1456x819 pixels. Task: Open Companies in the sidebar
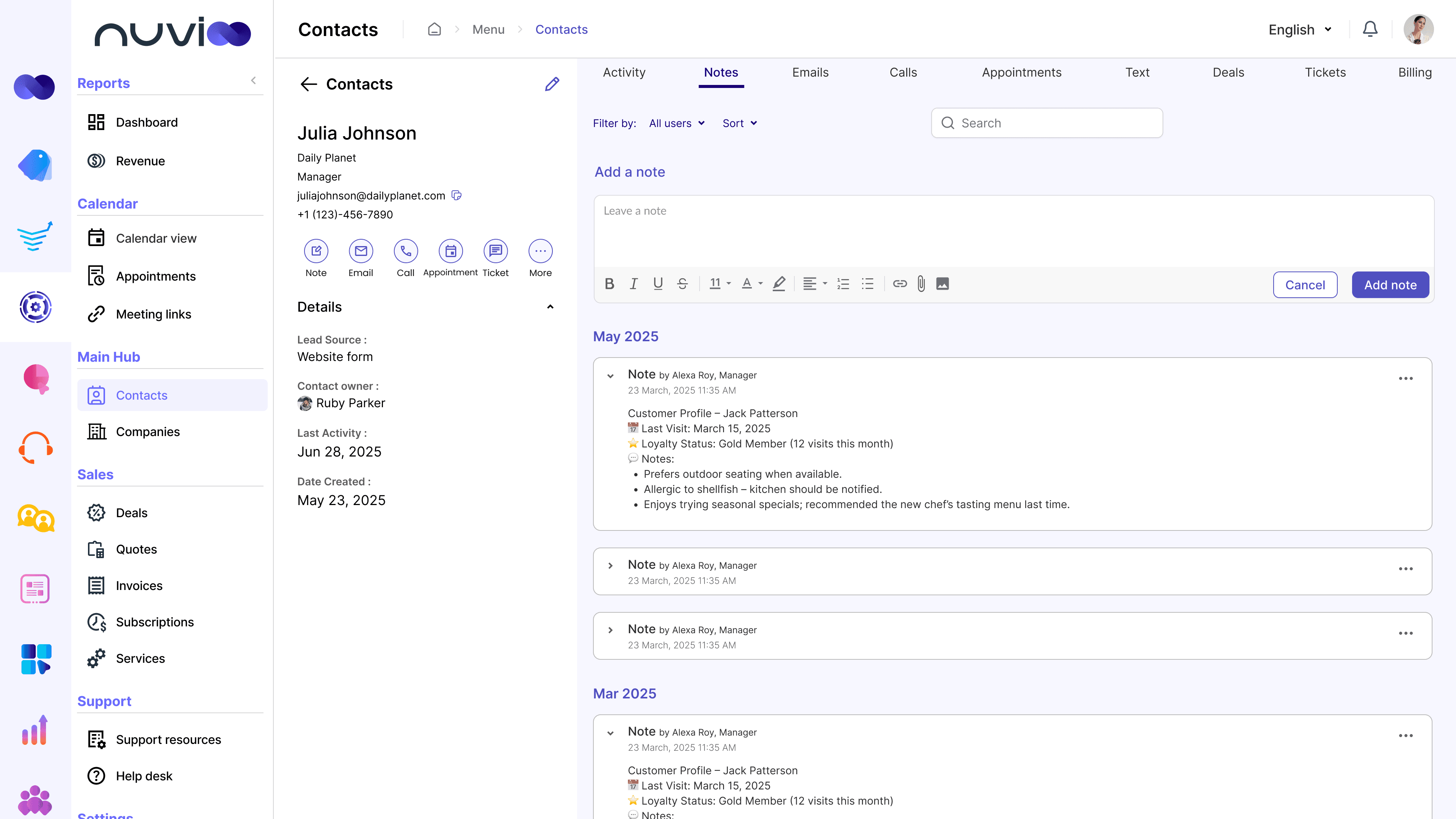click(x=147, y=432)
